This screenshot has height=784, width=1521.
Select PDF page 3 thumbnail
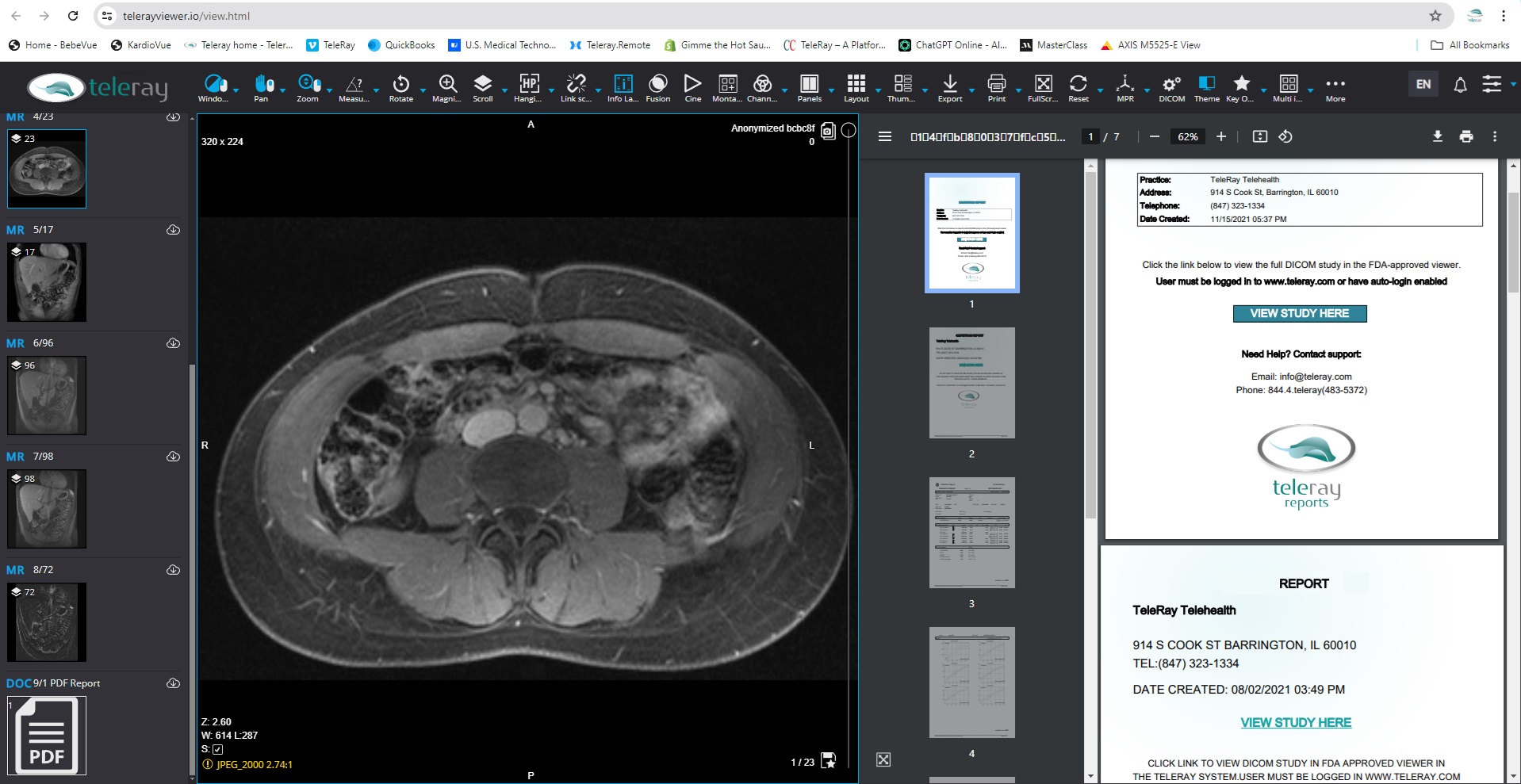[x=971, y=533]
